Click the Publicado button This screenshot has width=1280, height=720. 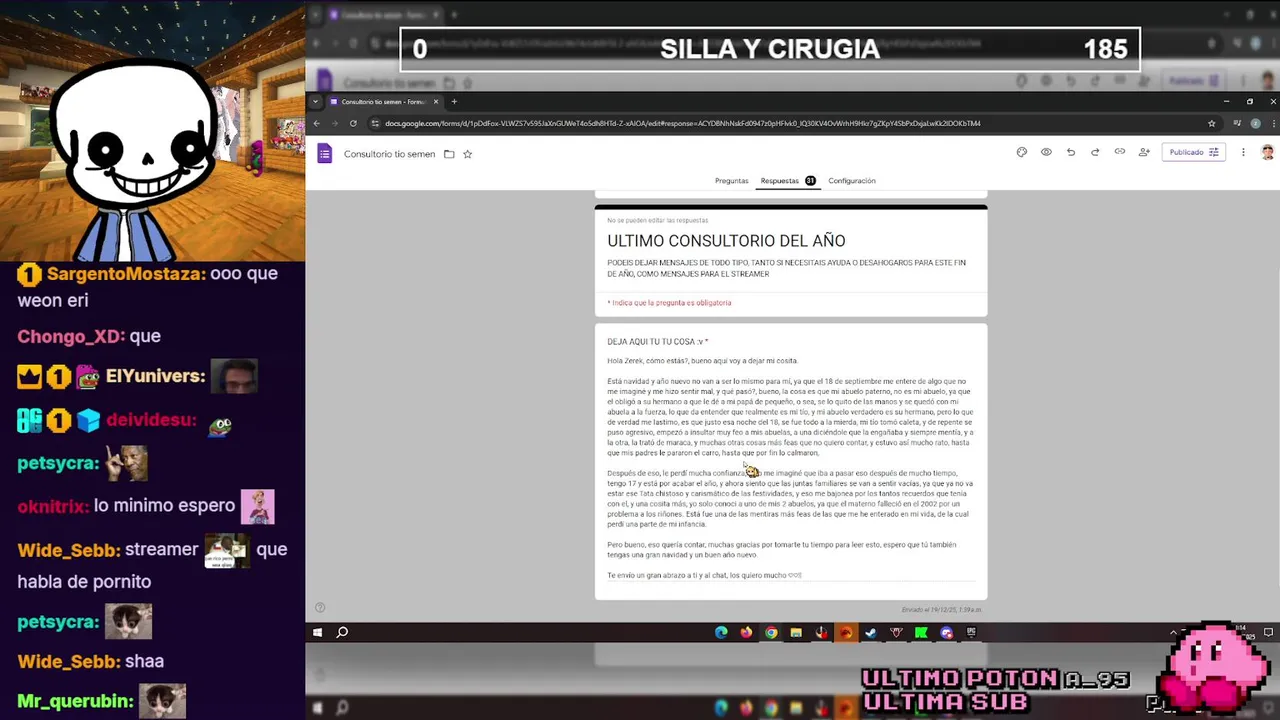[1193, 152]
